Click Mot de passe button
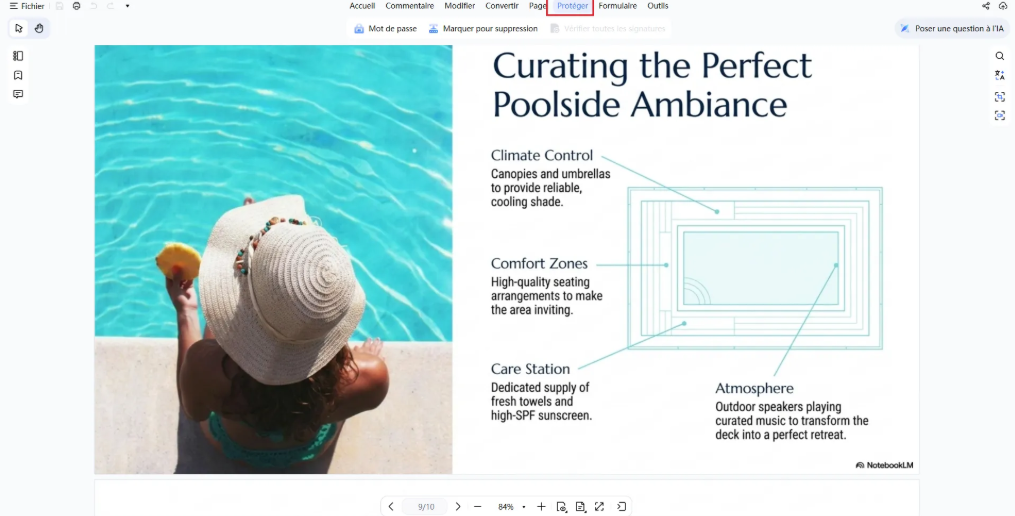The width and height of the screenshot is (1015, 516). tap(385, 28)
